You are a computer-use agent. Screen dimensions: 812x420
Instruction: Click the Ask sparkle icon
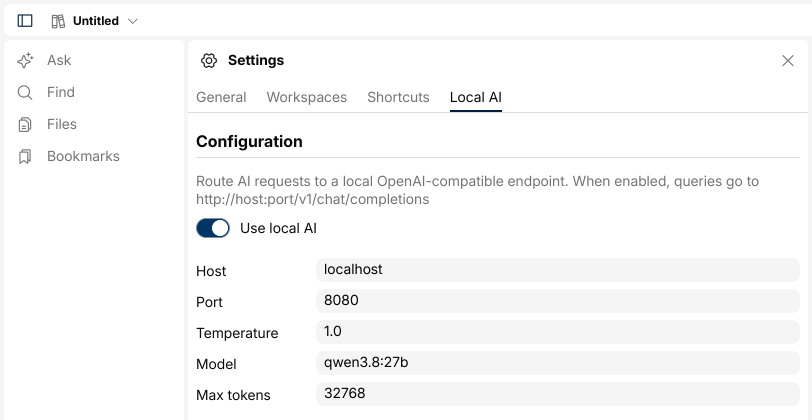click(x=25, y=61)
